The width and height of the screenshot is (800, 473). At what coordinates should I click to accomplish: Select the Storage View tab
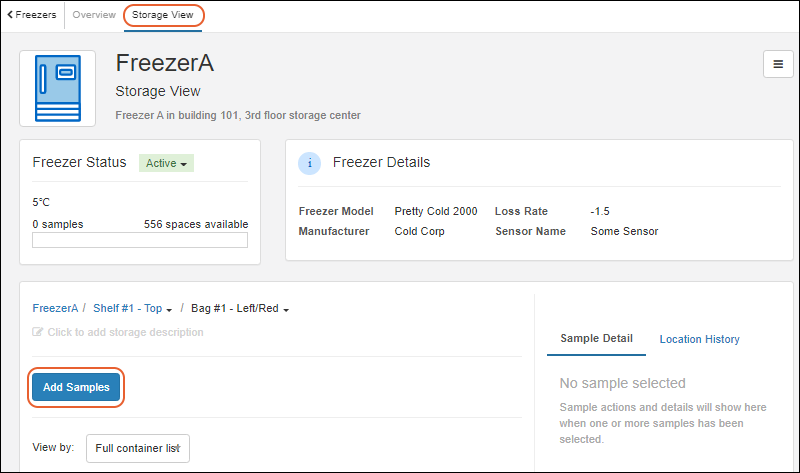coord(164,15)
